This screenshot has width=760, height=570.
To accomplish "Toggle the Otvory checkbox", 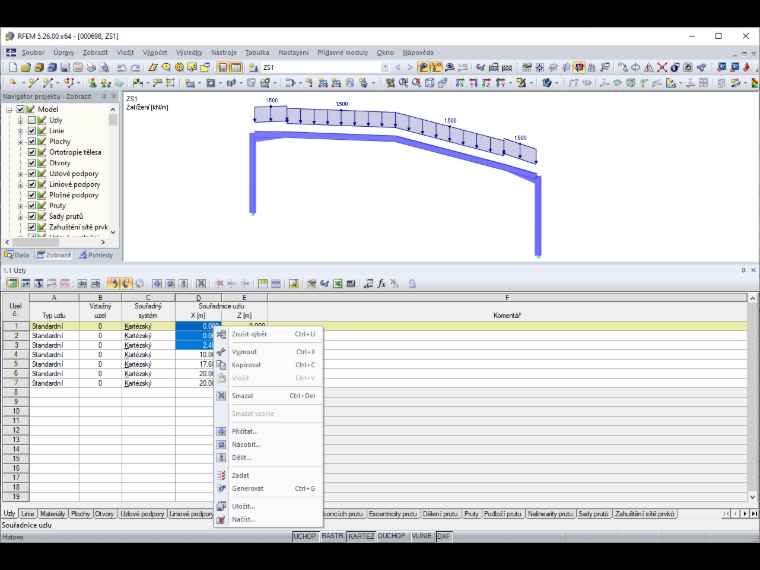I will (x=32, y=163).
